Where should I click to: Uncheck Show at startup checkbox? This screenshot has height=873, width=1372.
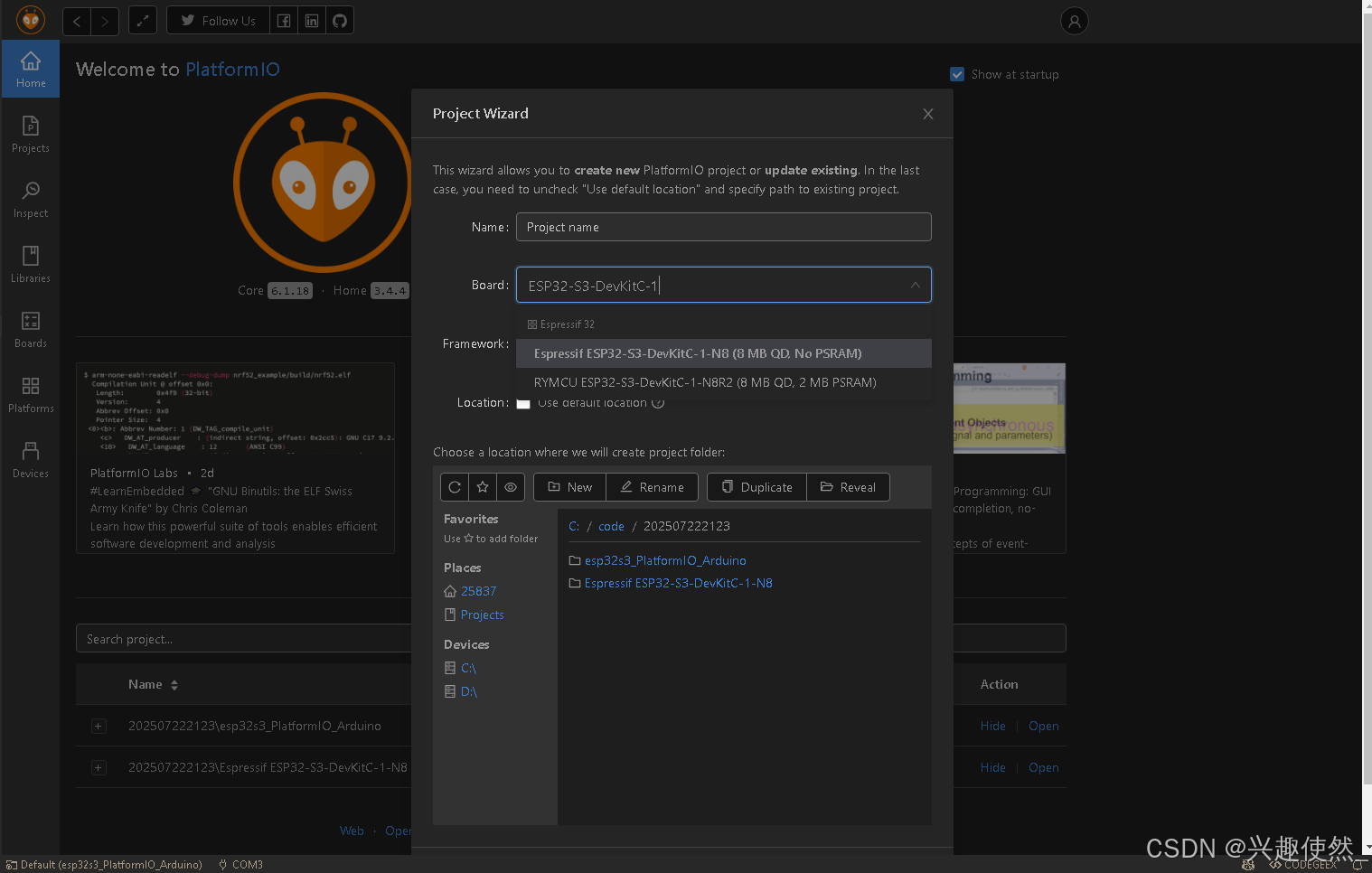[x=957, y=74]
